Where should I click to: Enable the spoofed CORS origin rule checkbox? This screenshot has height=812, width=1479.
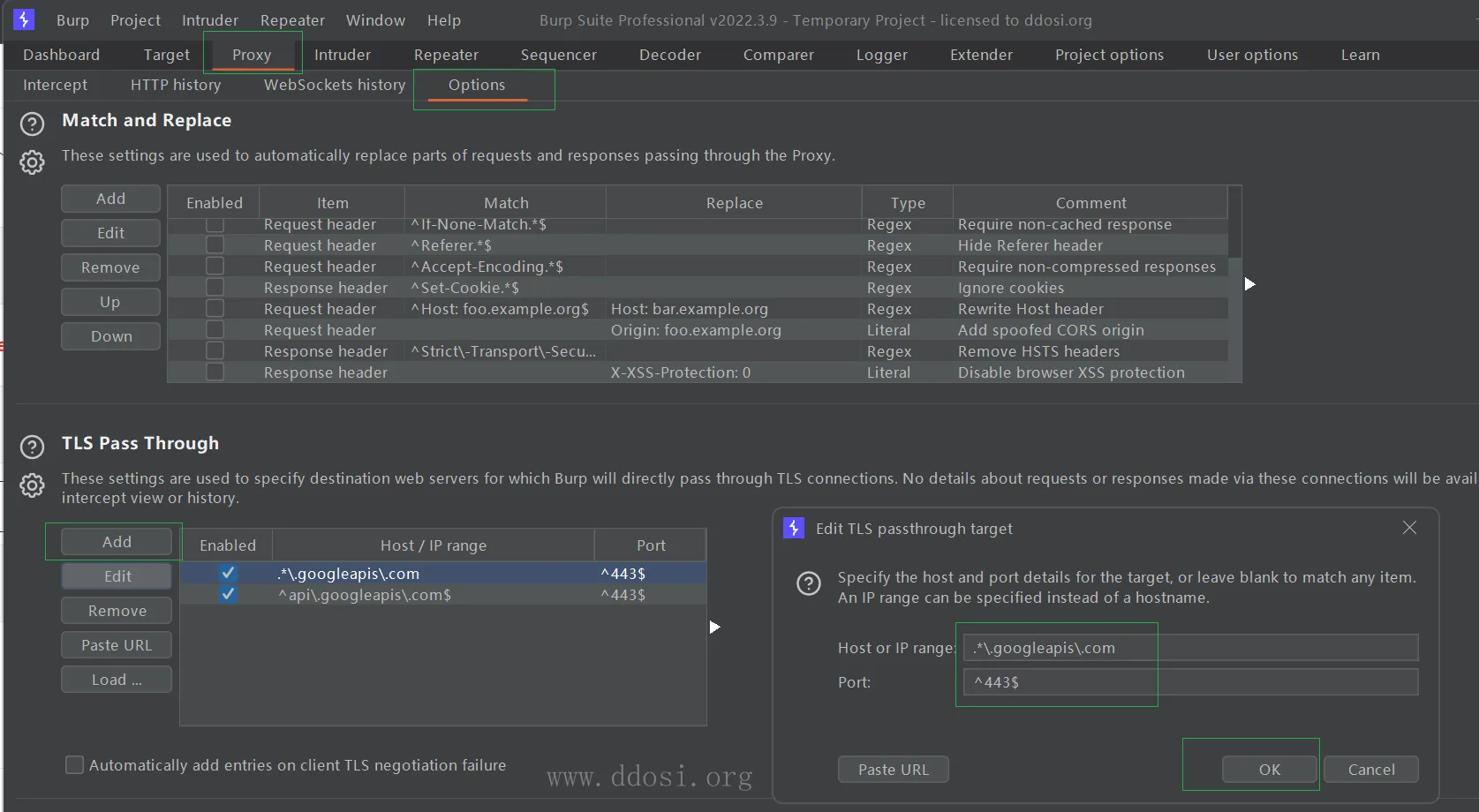pyautogui.click(x=215, y=329)
